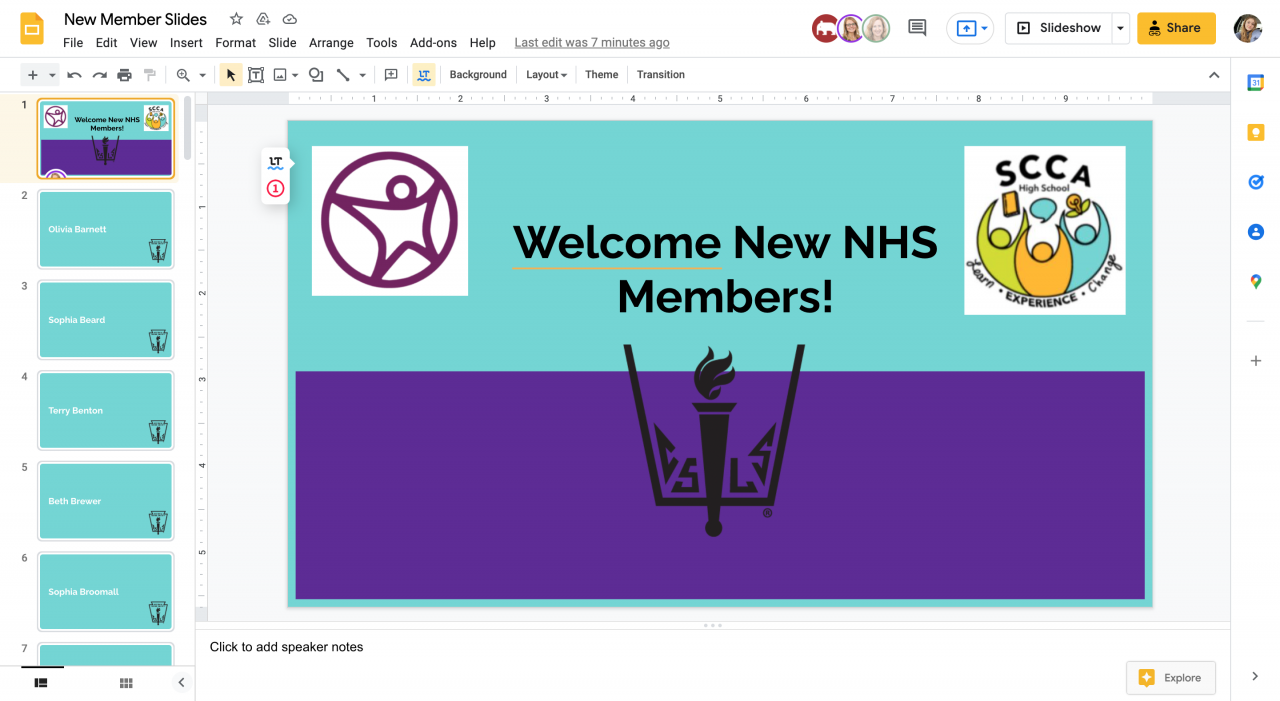
Task: Collapse the menus with up chevron
Action: coord(1214,75)
